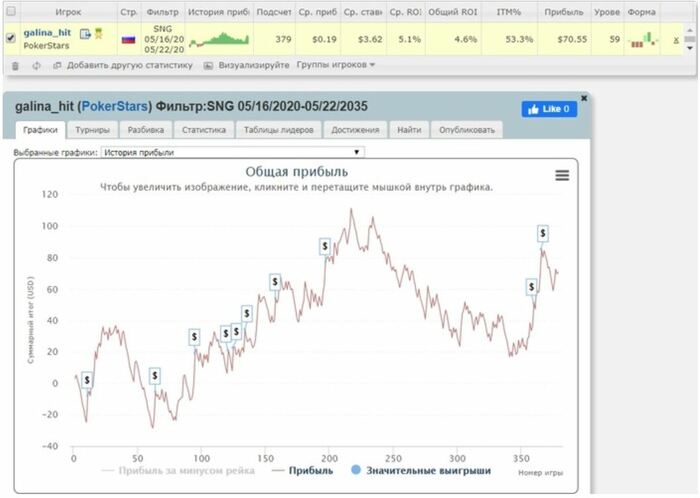Click the picture icon next to Визуализируйте
Screen dimensions: 700x498
coord(208,66)
